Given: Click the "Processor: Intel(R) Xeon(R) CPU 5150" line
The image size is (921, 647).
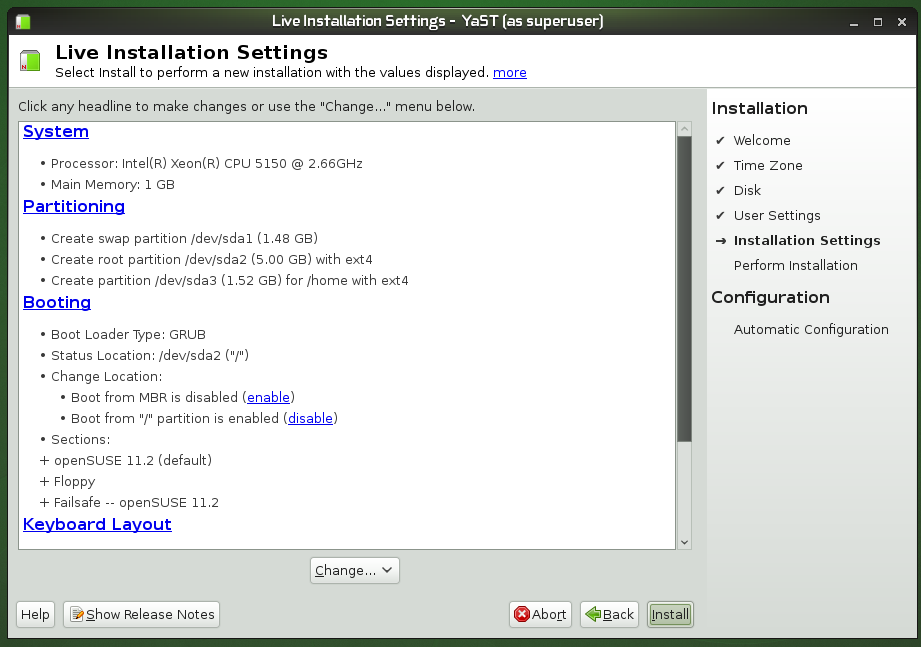Looking at the screenshot, I should coord(207,164).
